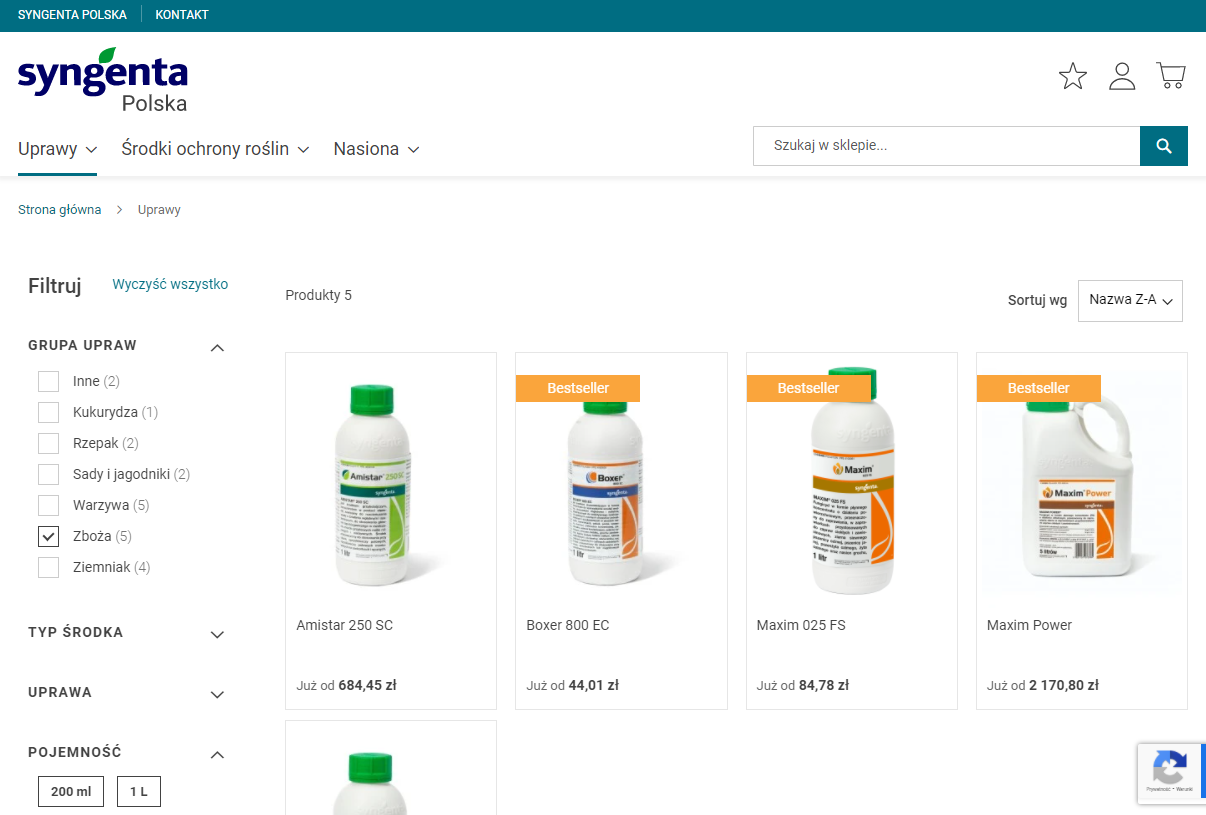Screen dimensions: 1206x815
Task: Open the Maxim Power product image
Action: pos(1081,480)
